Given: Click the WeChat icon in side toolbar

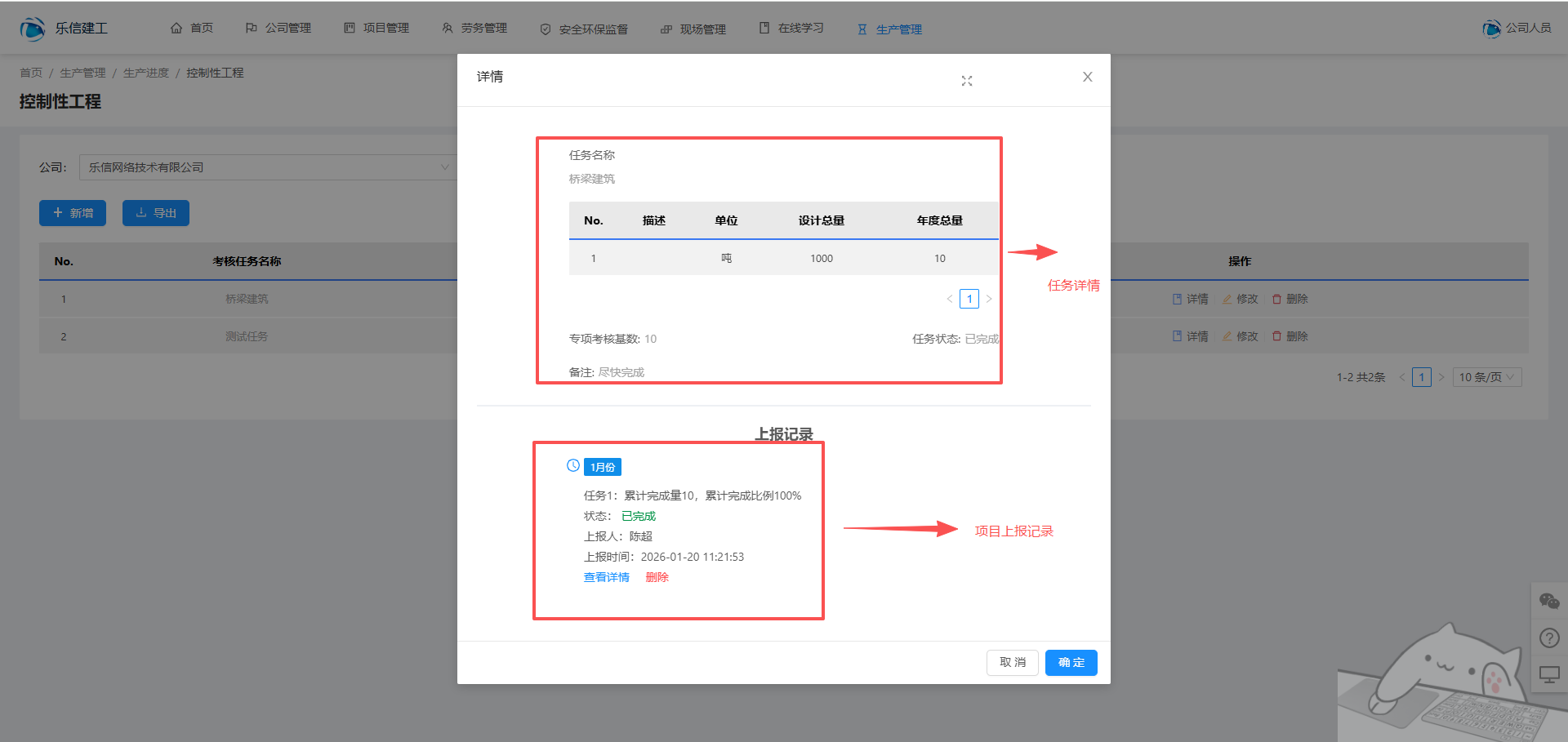Looking at the screenshot, I should (x=1549, y=602).
